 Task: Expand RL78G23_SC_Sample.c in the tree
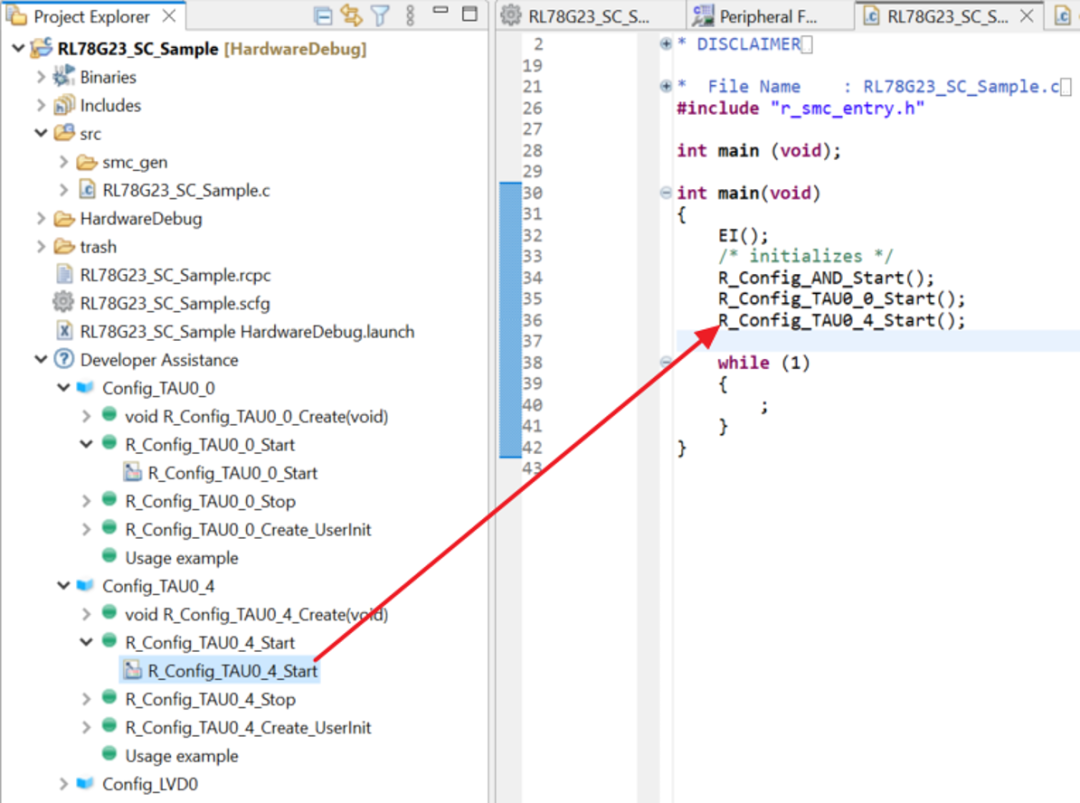[x=63, y=190]
